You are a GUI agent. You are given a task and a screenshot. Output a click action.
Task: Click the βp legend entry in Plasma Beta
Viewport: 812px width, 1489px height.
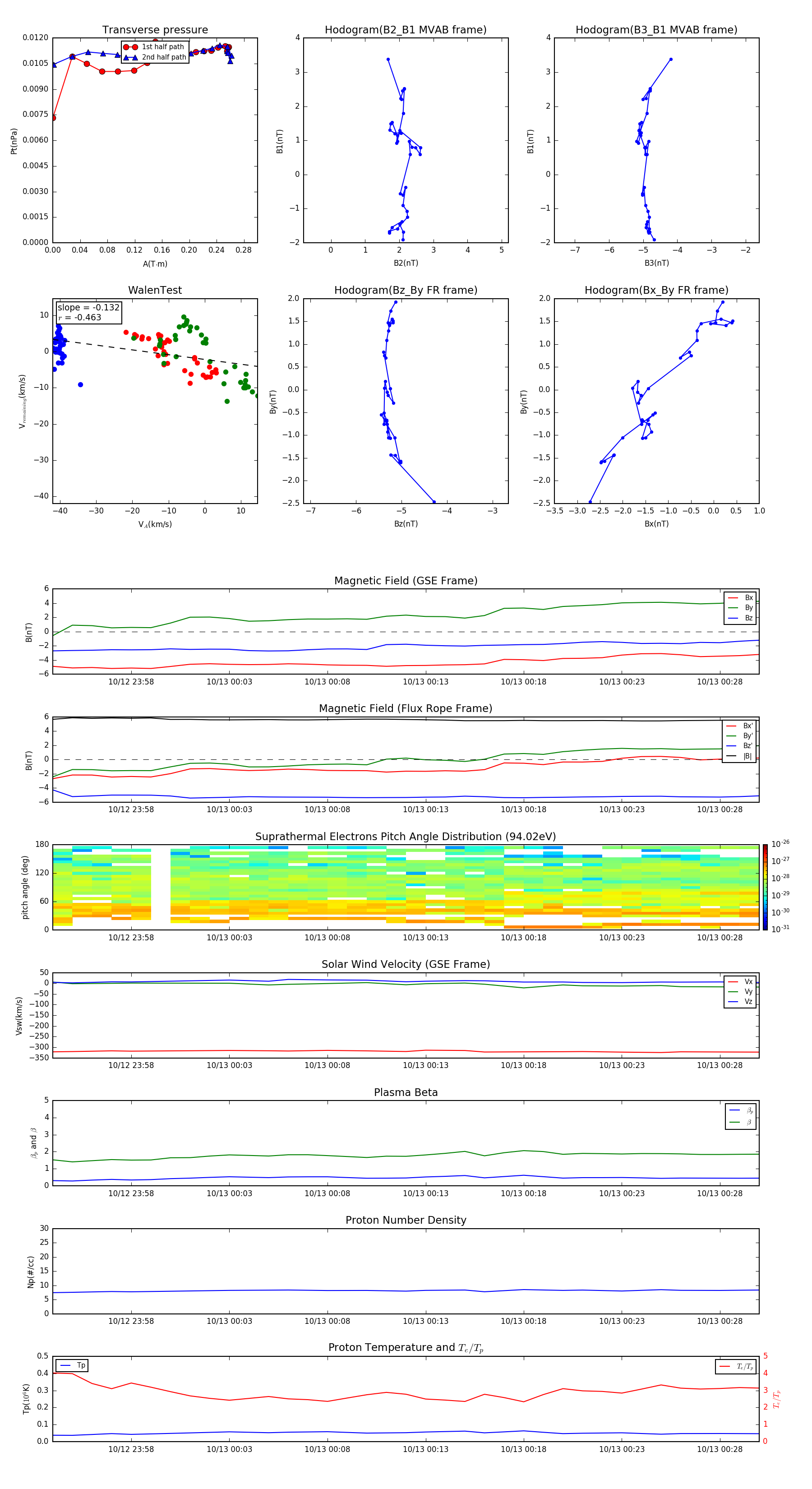click(741, 1110)
